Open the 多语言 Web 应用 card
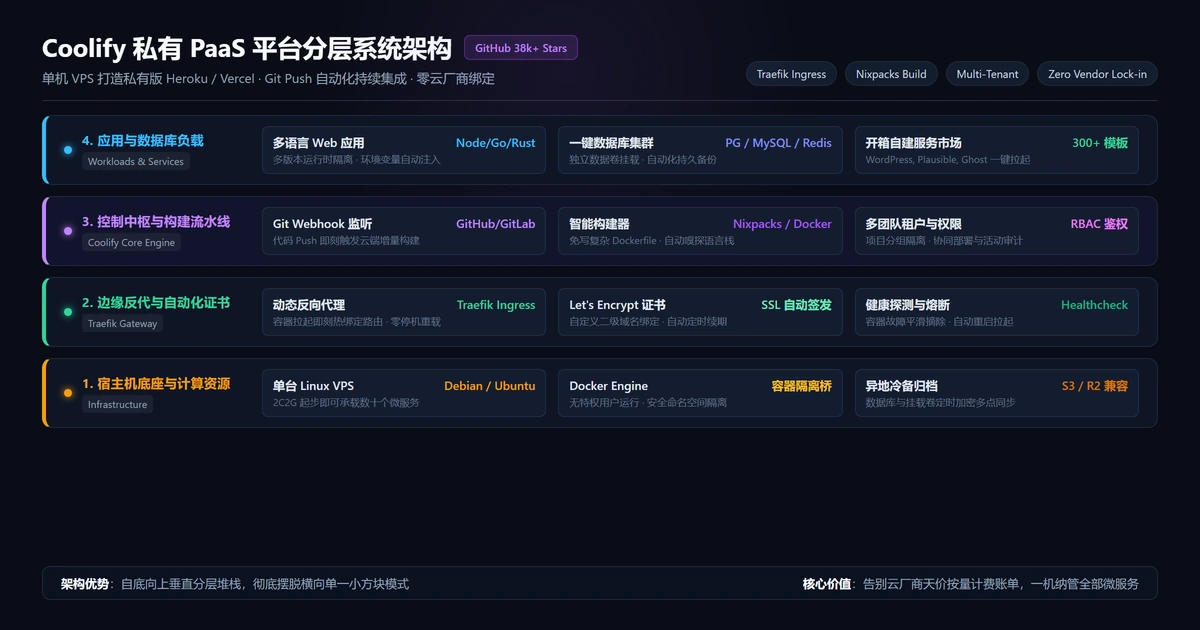1200x630 pixels. pos(404,150)
